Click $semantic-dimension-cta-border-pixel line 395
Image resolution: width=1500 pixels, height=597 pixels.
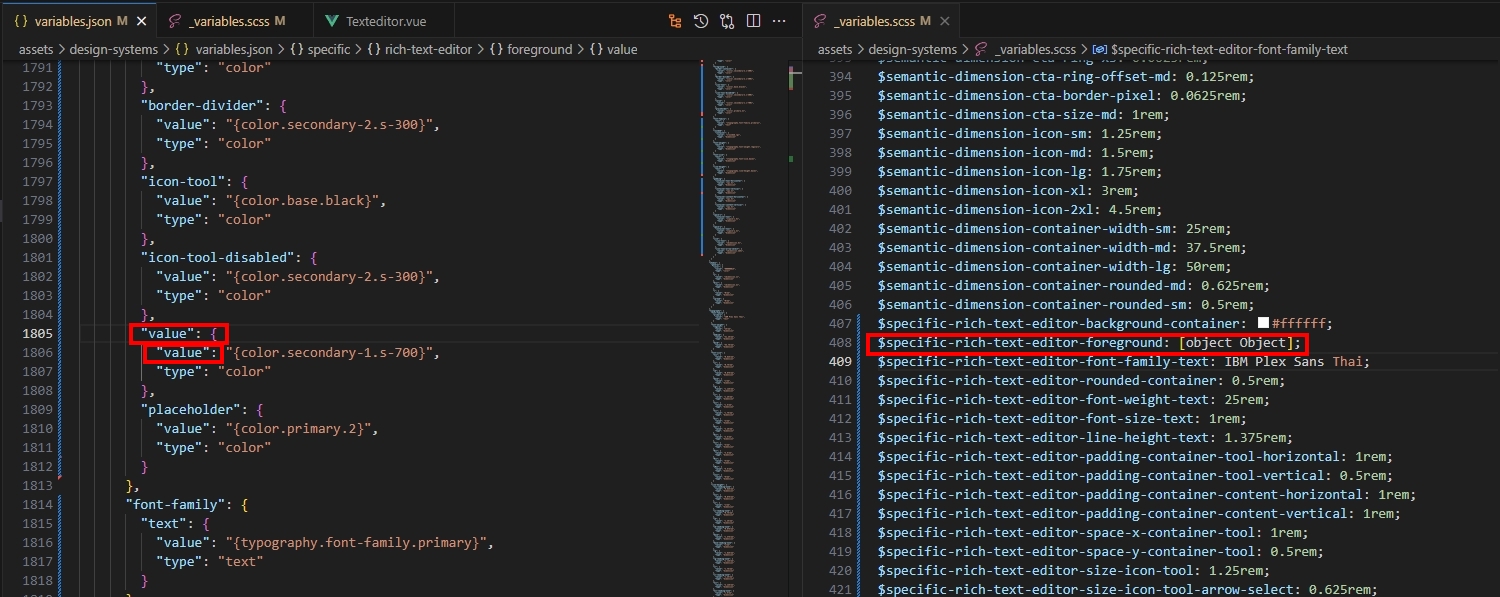coord(1061,95)
